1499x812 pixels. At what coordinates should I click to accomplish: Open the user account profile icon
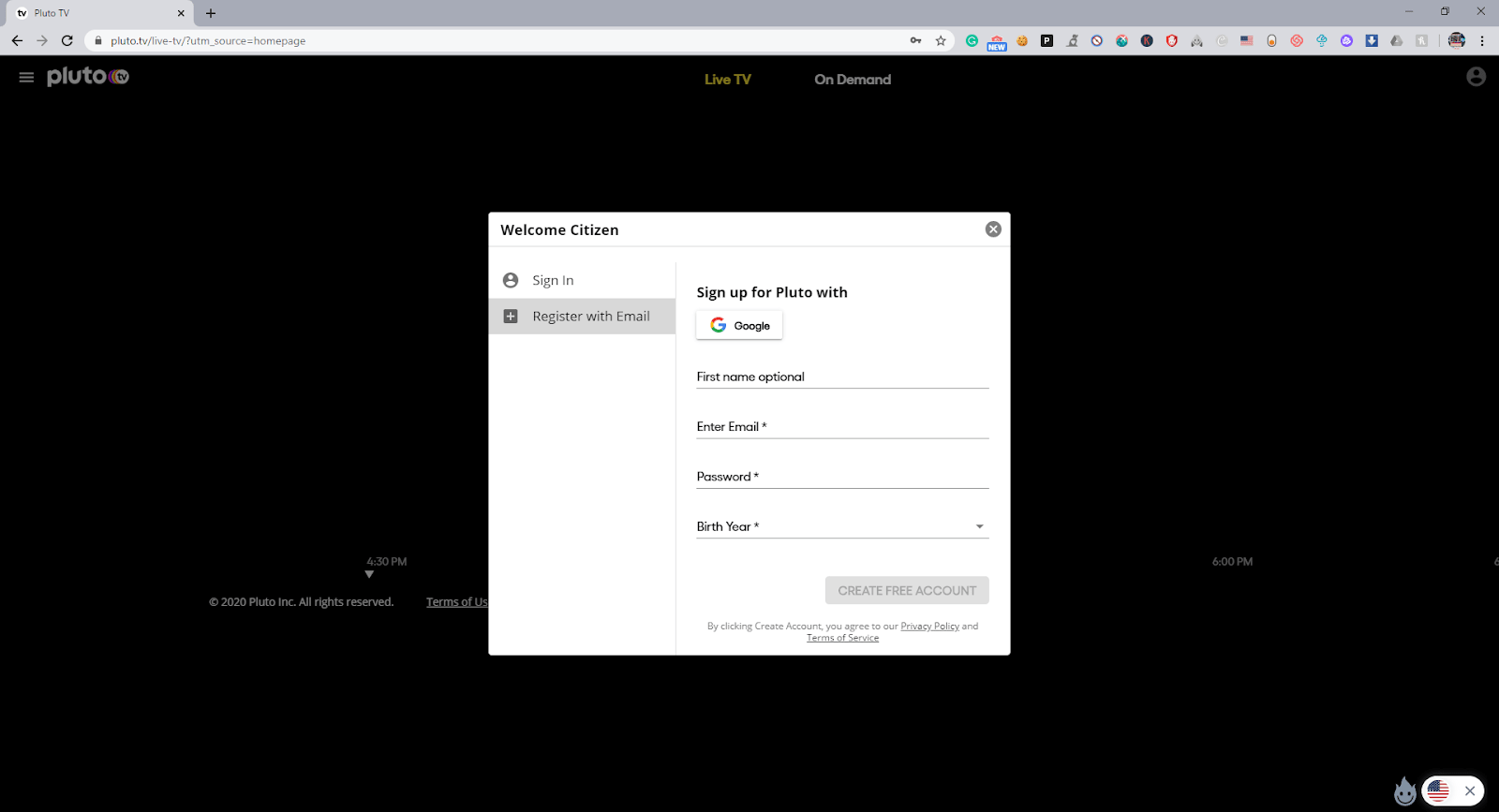pyautogui.click(x=1476, y=77)
